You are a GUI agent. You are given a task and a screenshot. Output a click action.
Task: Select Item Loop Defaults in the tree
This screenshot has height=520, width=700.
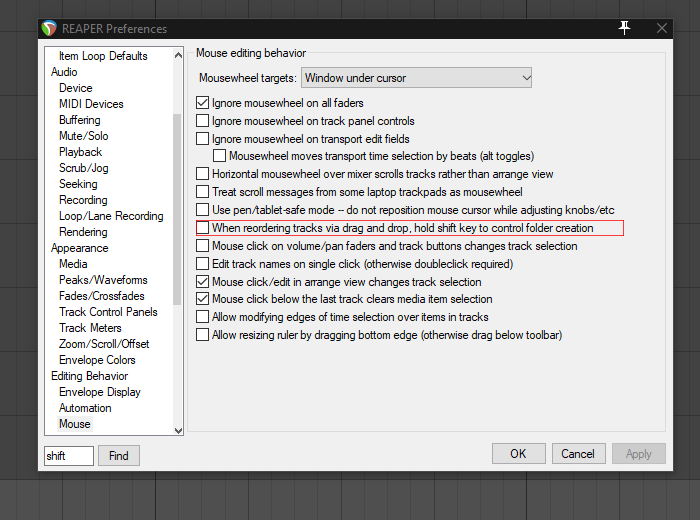[103, 56]
